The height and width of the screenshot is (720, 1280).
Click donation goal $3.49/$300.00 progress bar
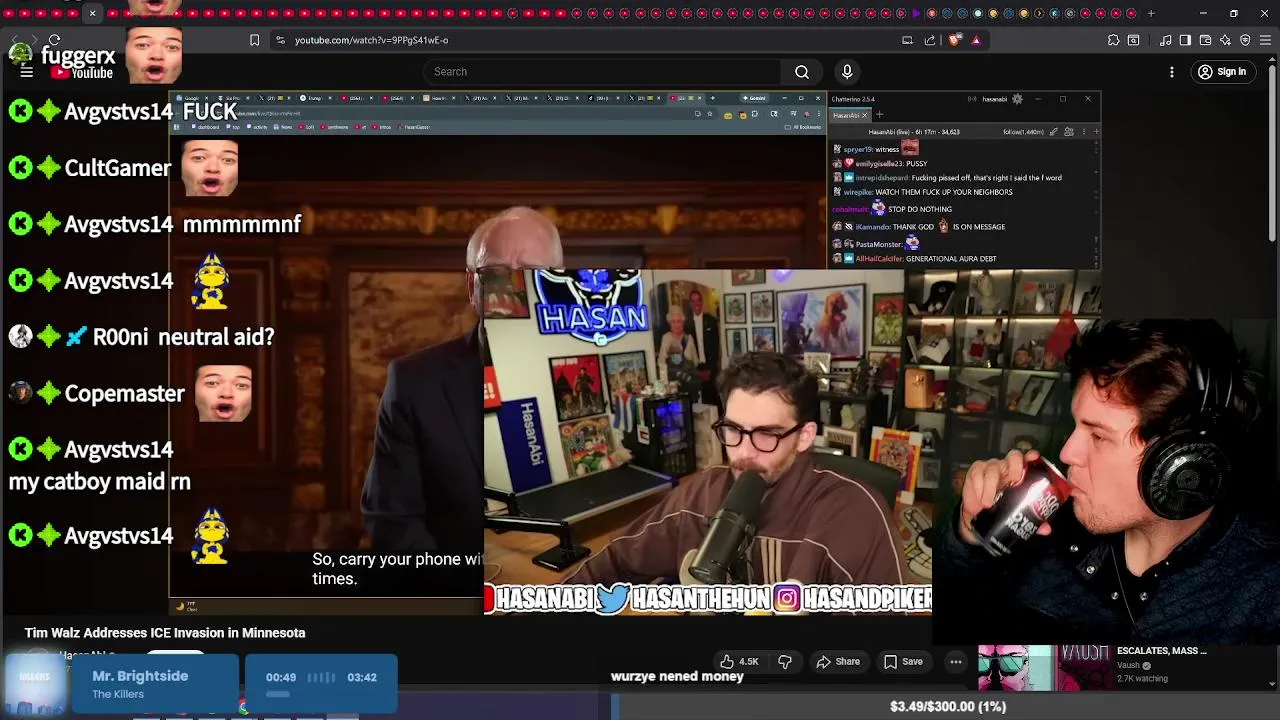(x=947, y=706)
